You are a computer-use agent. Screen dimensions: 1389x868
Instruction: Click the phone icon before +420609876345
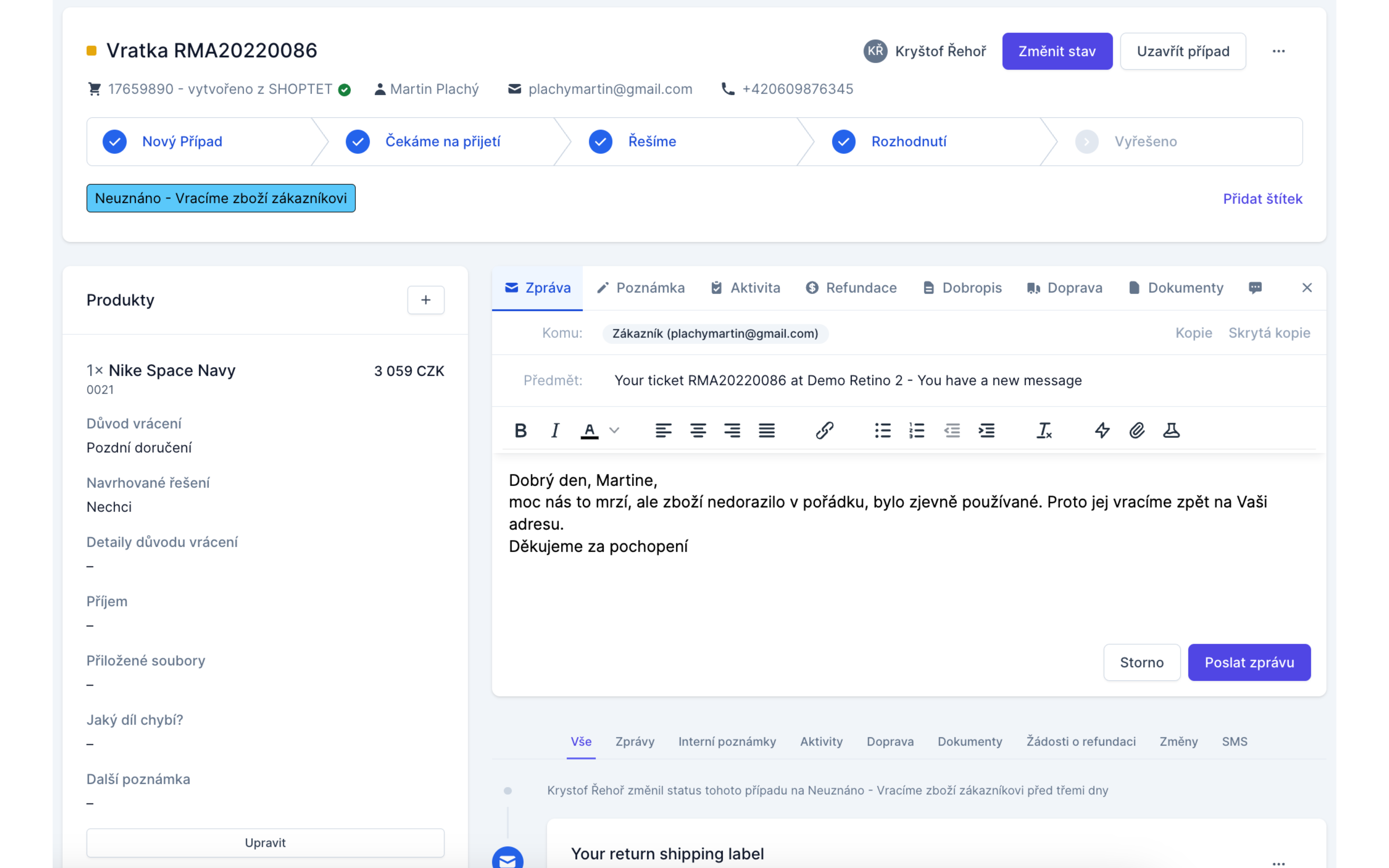point(728,89)
